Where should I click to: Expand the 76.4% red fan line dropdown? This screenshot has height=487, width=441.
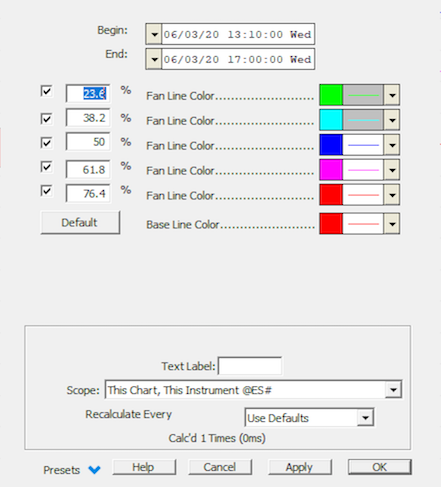tap(392, 195)
